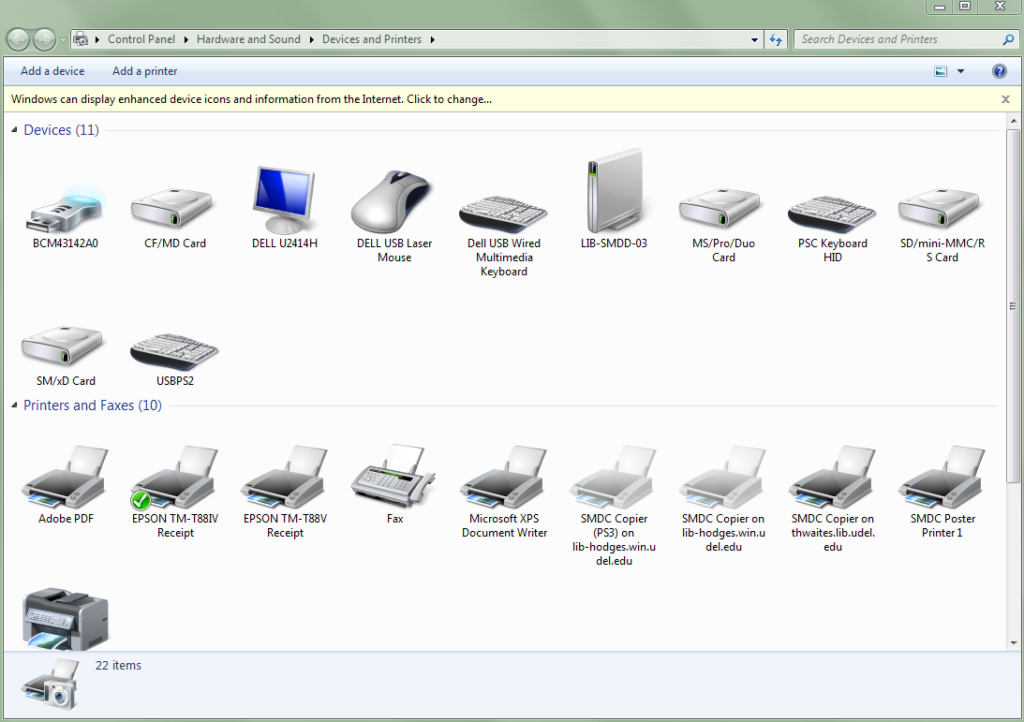This screenshot has width=1024, height=722.
Task: Open the change view options dropdown
Action: pos(961,72)
